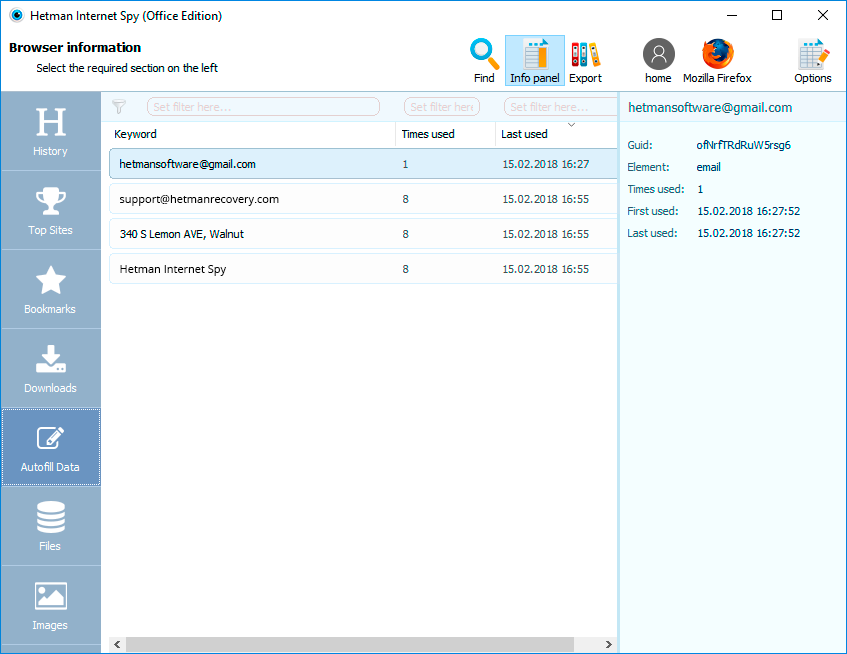Click the horizontal scrollbar left arrow
This screenshot has height=654, width=847.
point(117,644)
